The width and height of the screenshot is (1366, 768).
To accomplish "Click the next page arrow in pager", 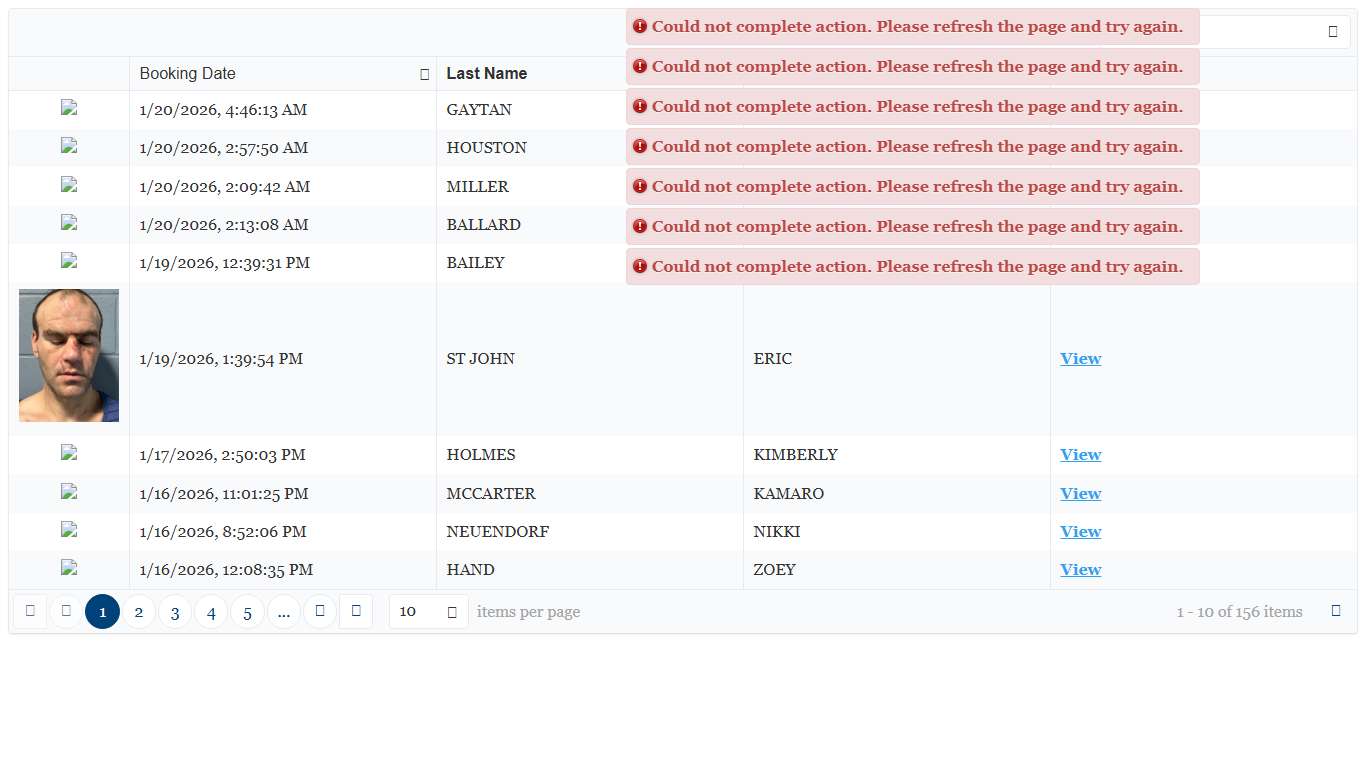I will click(x=320, y=611).
